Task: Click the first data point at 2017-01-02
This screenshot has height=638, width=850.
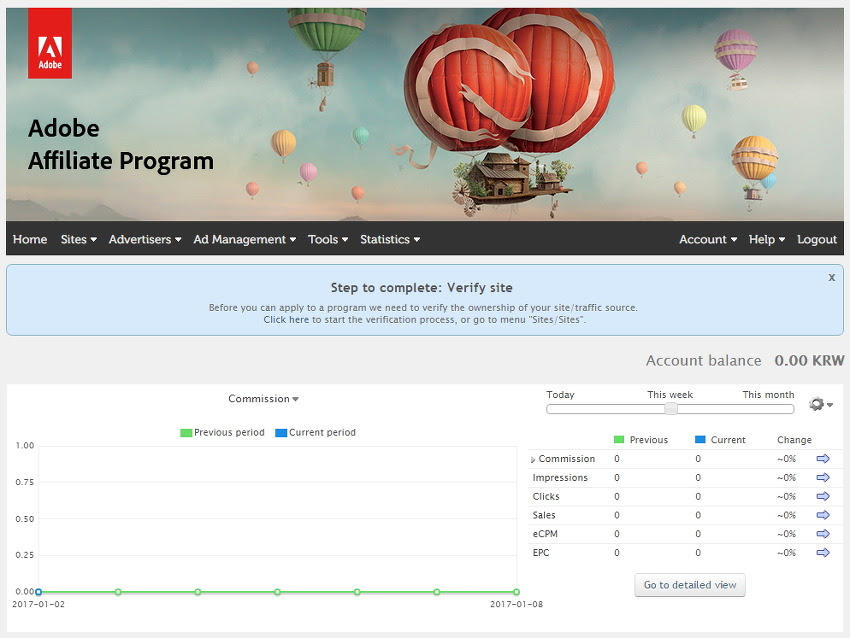Action: point(38,592)
